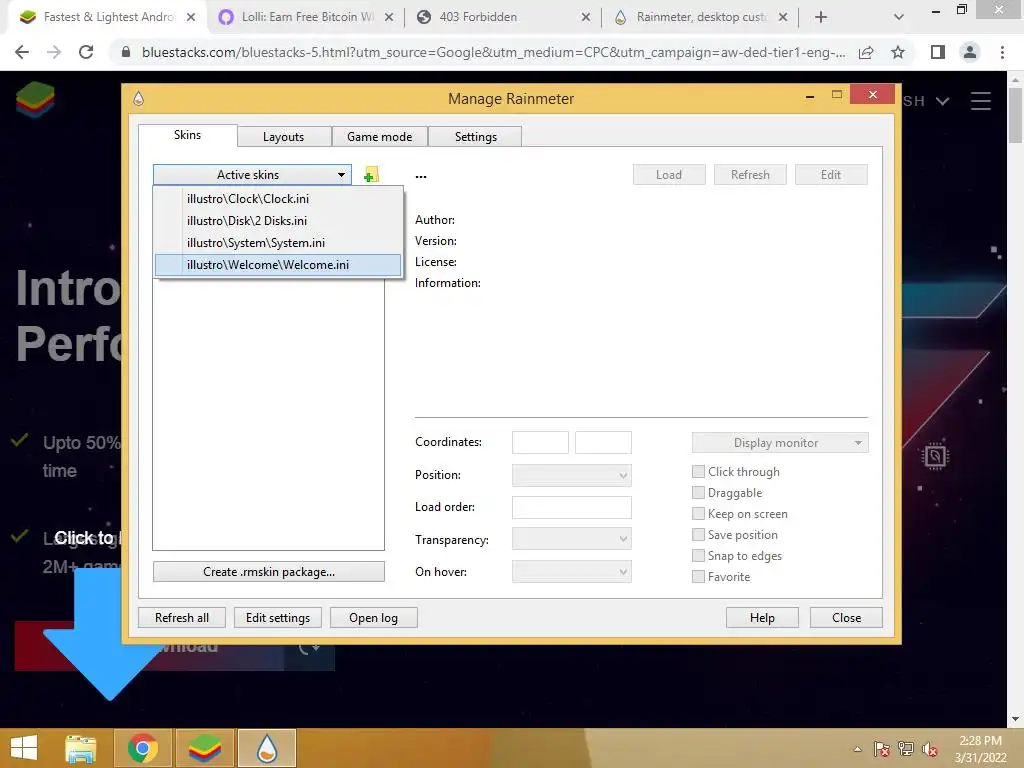Viewport: 1024px width, 768px height.
Task: Switch to the Rainmeter browser tab
Action: tap(699, 17)
